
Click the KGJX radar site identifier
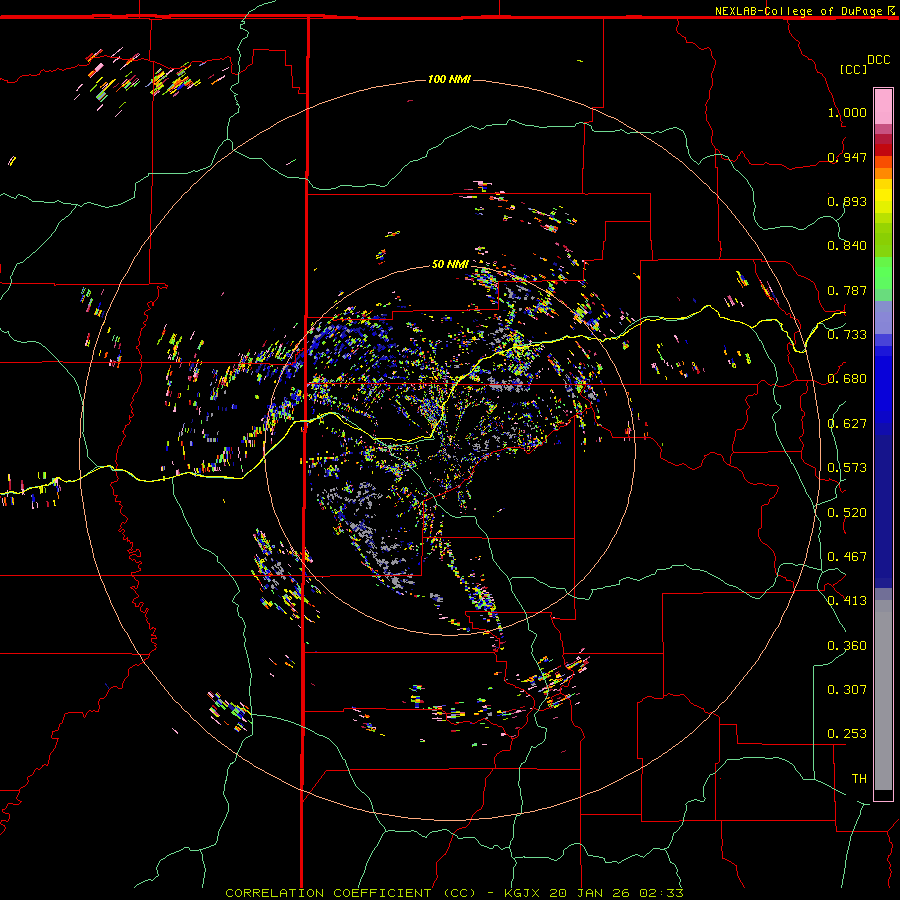(x=522, y=893)
